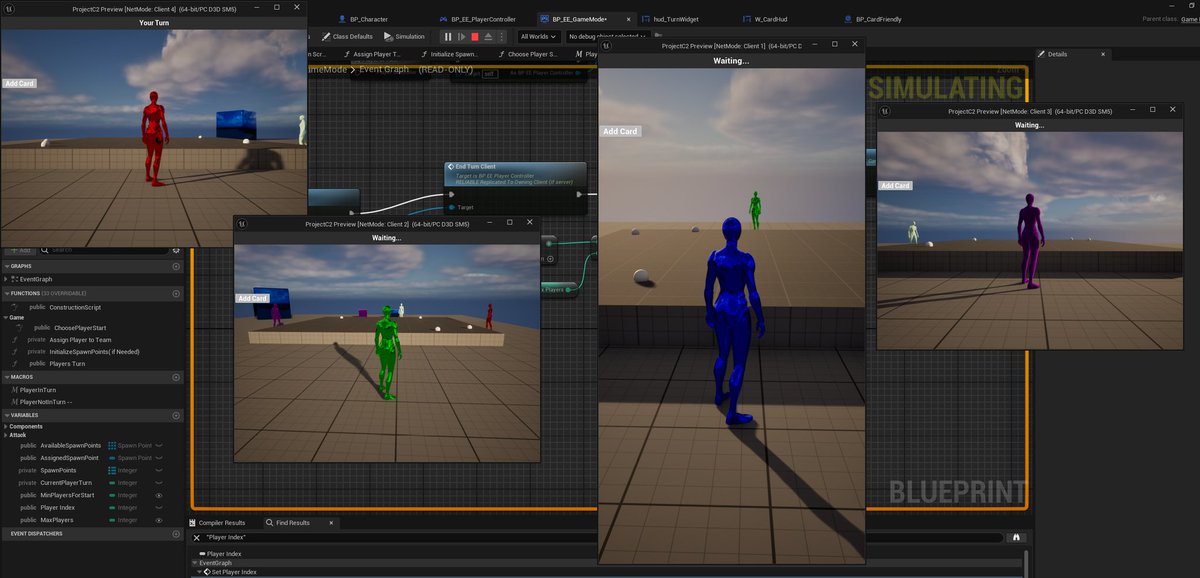Screen dimensions: 1200x578
Task: Clear the Player Index search query
Action: tap(197, 537)
